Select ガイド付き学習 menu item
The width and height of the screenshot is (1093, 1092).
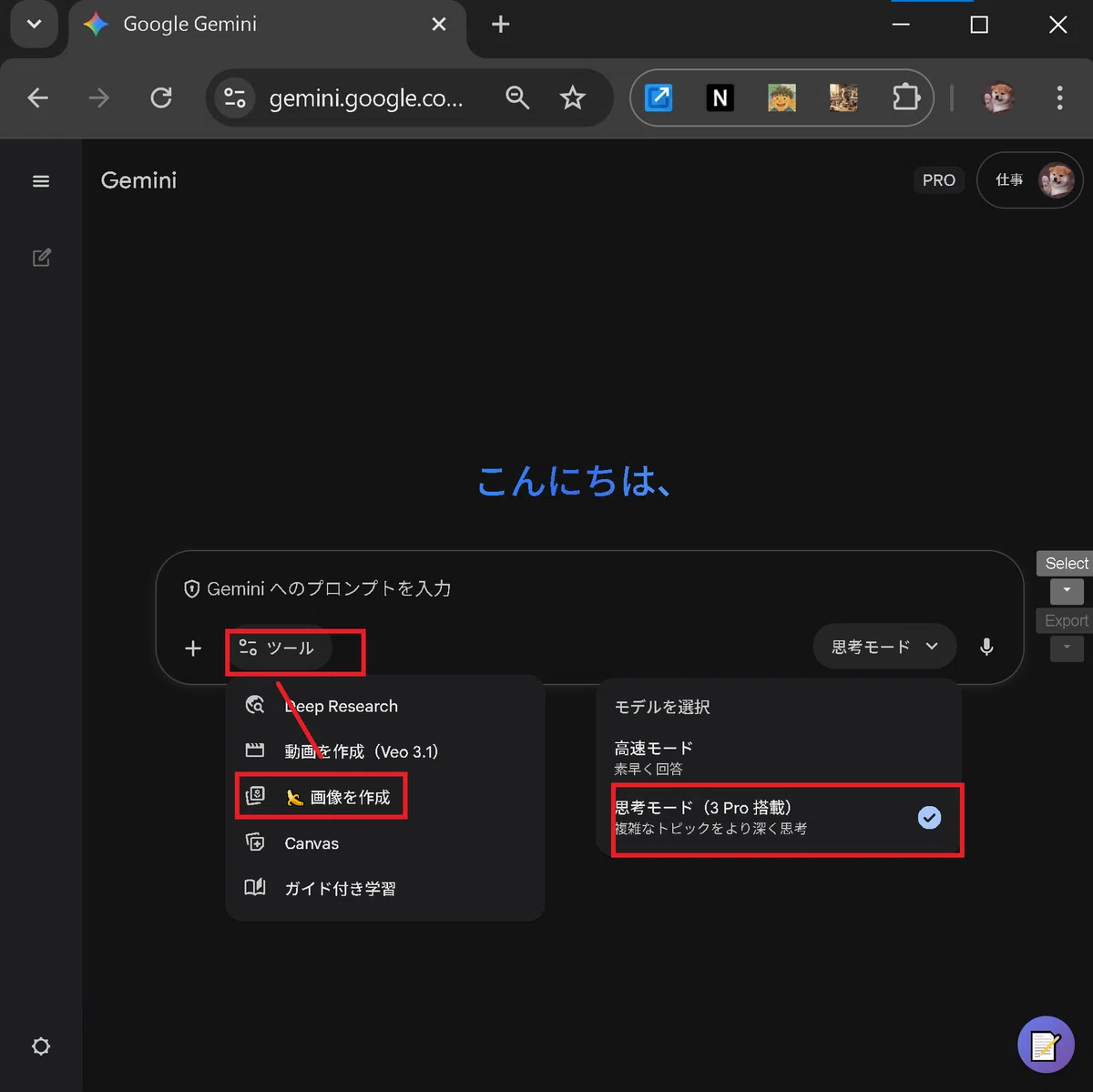[x=384, y=889]
